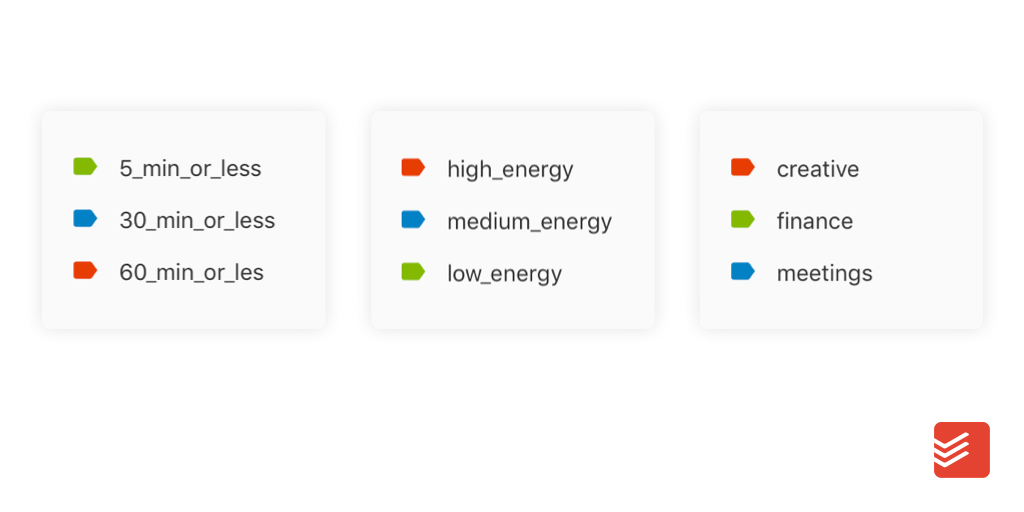Select the 30_min_or_less label
The height and width of the screenshot is (512, 1024).
(x=197, y=221)
